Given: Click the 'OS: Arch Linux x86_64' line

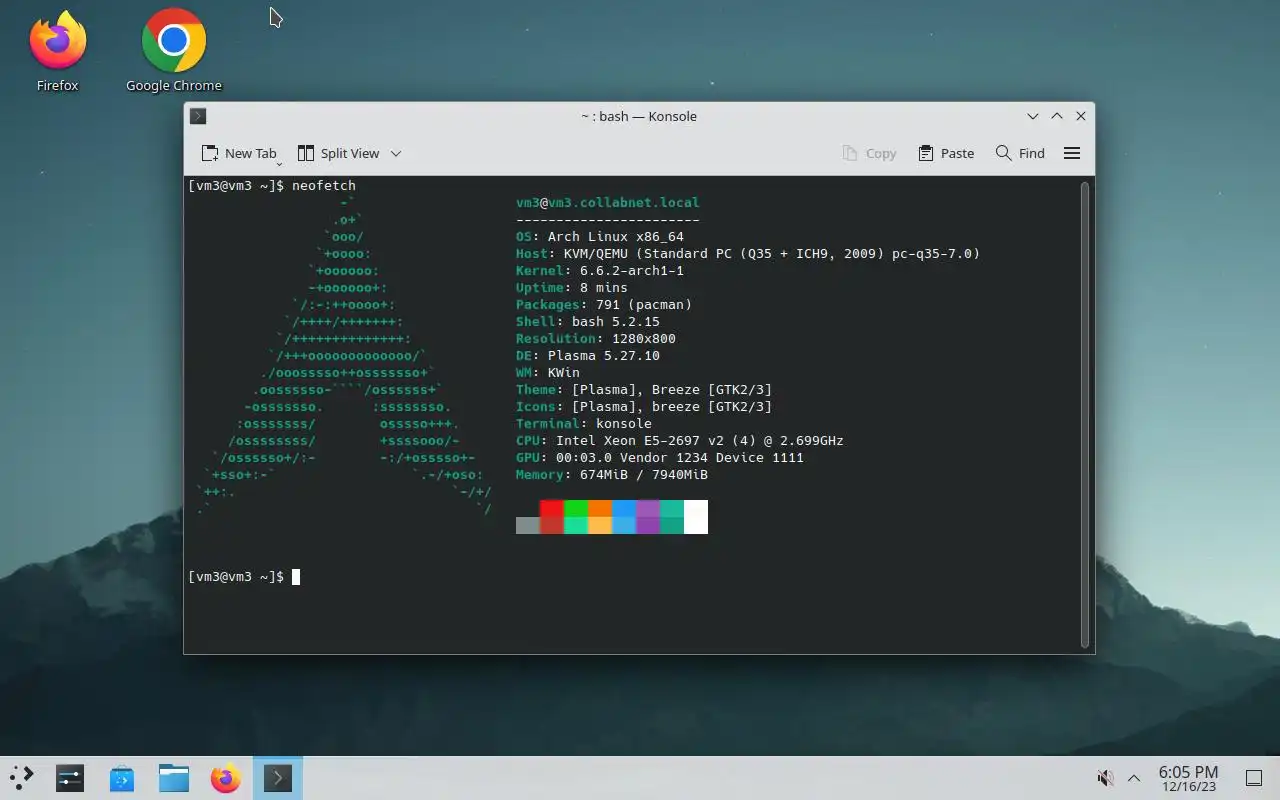Looking at the screenshot, I should [600, 237].
